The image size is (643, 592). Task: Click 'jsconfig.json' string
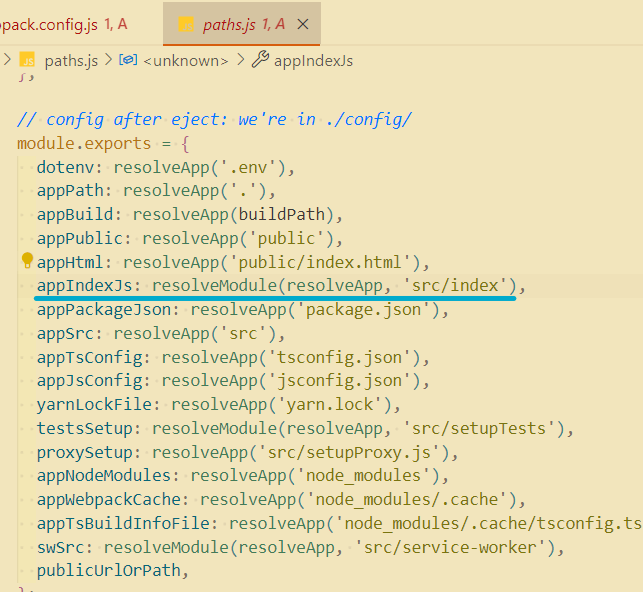pyautogui.click(x=339, y=381)
